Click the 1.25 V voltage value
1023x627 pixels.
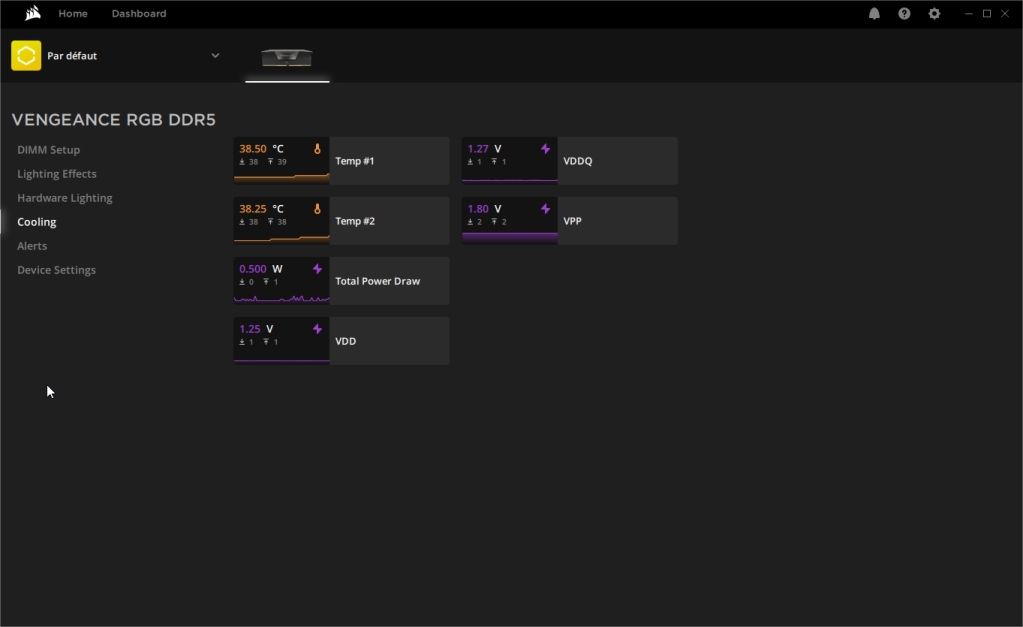coord(256,329)
